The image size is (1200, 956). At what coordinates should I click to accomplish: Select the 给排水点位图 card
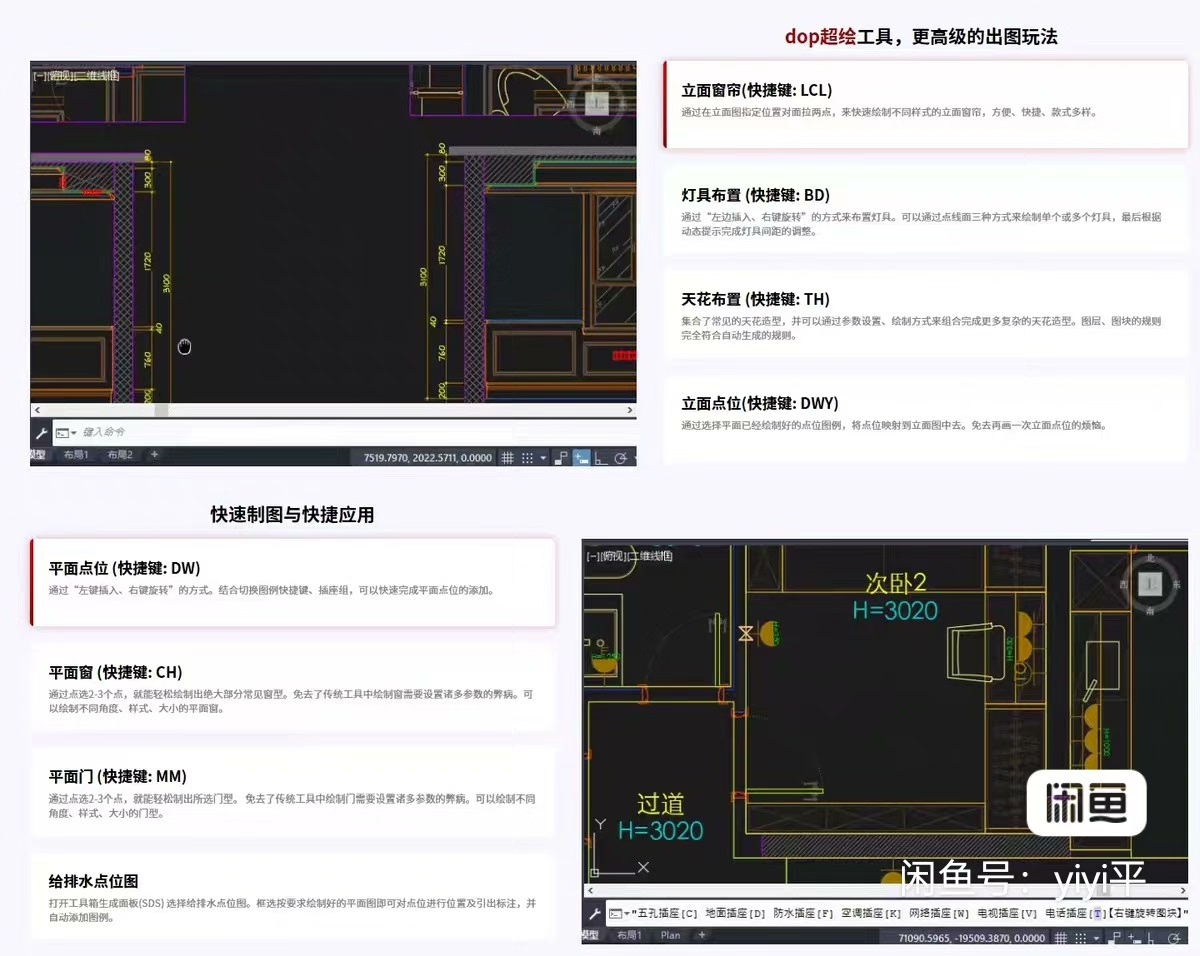coord(293,897)
